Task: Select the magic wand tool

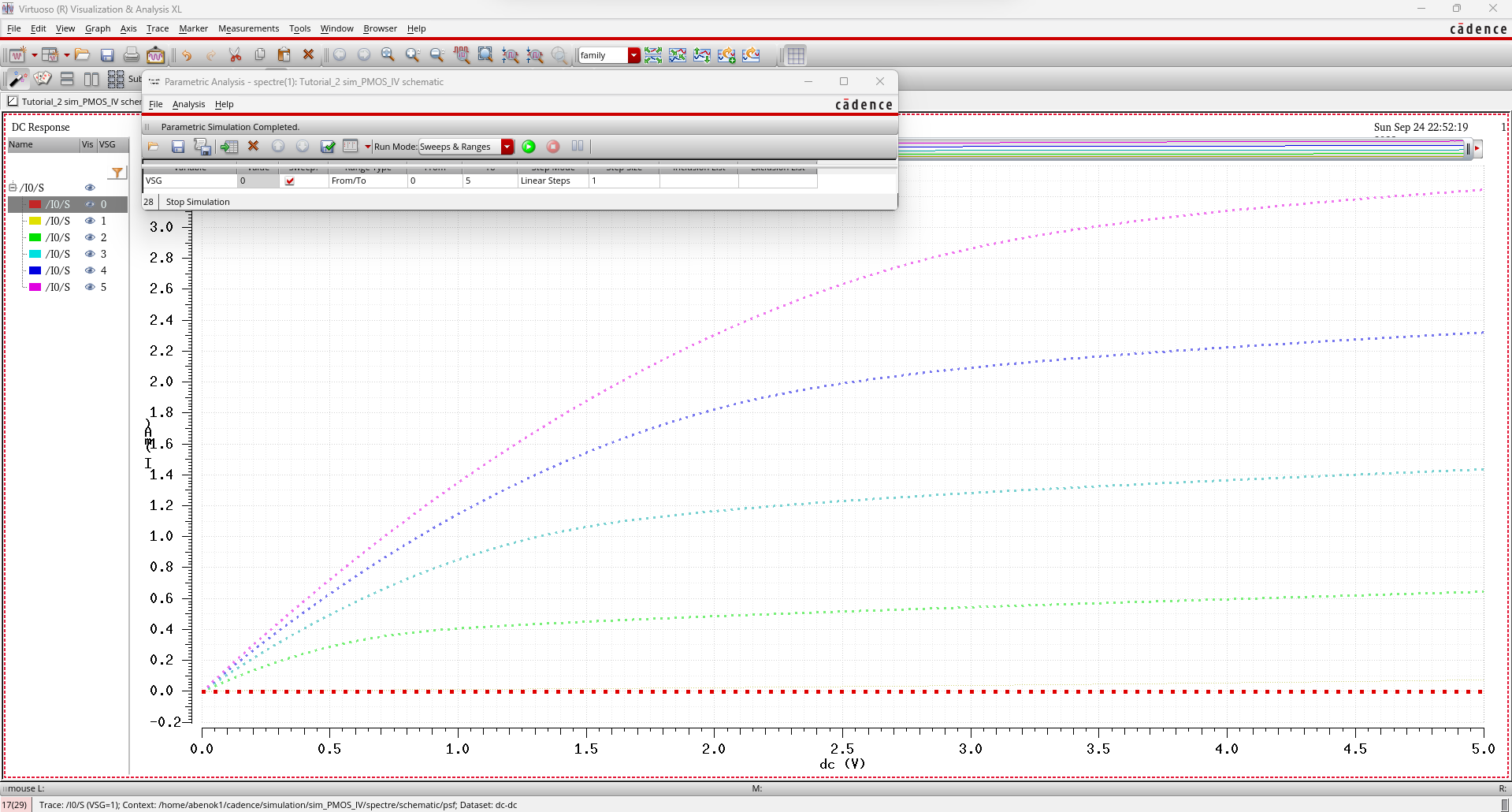Action: point(17,79)
